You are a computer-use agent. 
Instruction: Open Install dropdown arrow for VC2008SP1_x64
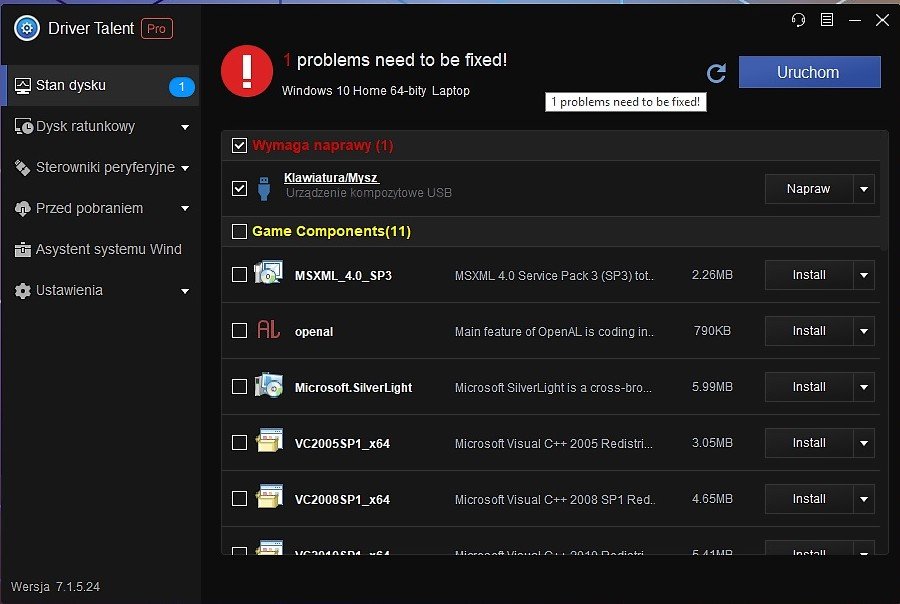(x=864, y=499)
